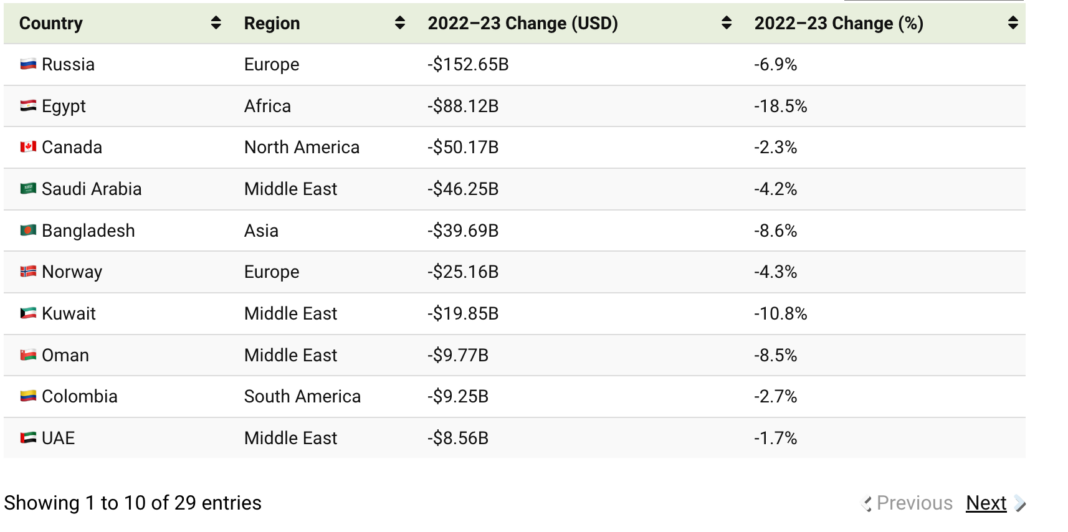Select Egypt's -18.5% change cell
This screenshot has height=532, width=1068.
780,106
